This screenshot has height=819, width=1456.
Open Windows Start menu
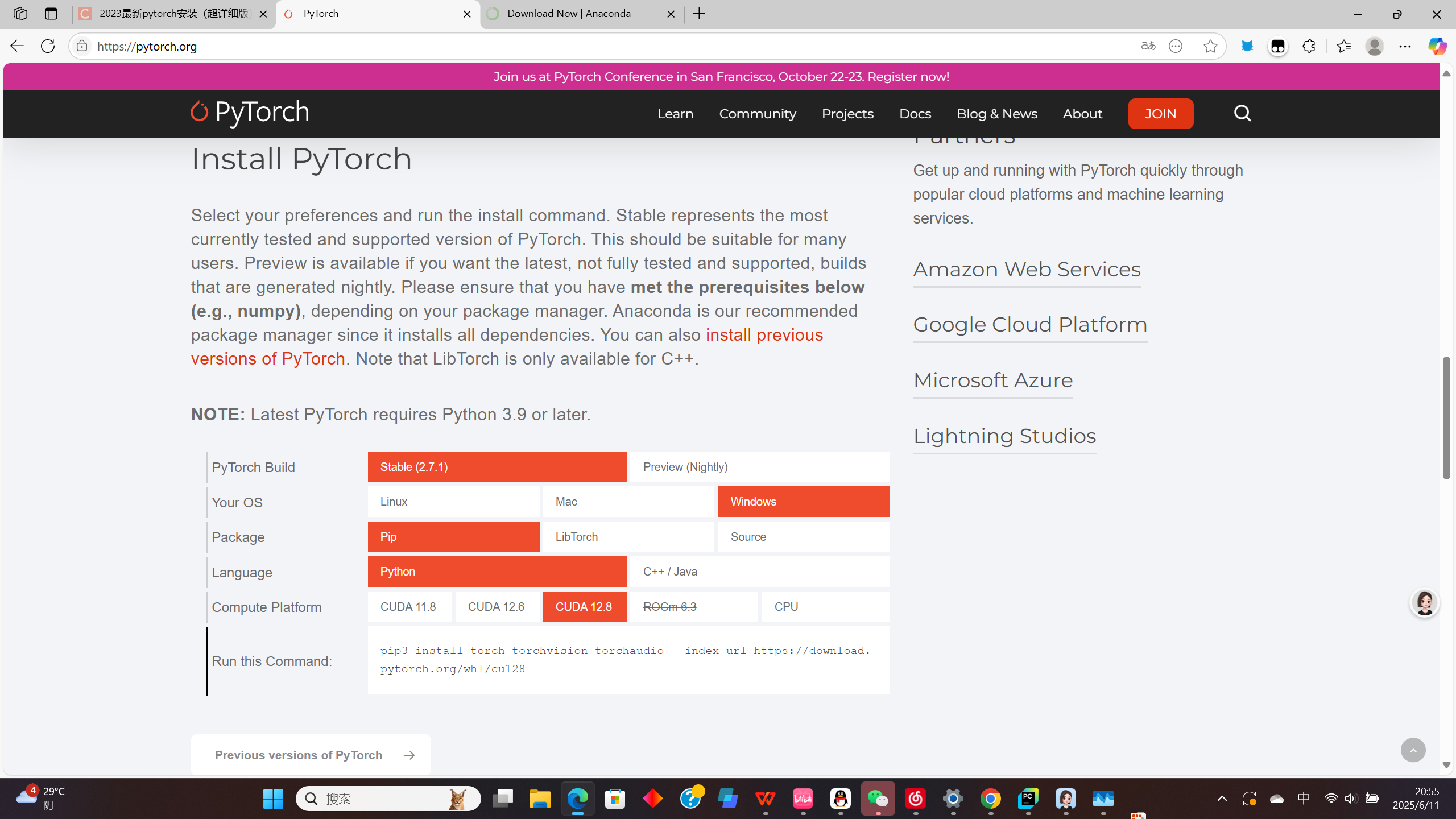pos(273,799)
